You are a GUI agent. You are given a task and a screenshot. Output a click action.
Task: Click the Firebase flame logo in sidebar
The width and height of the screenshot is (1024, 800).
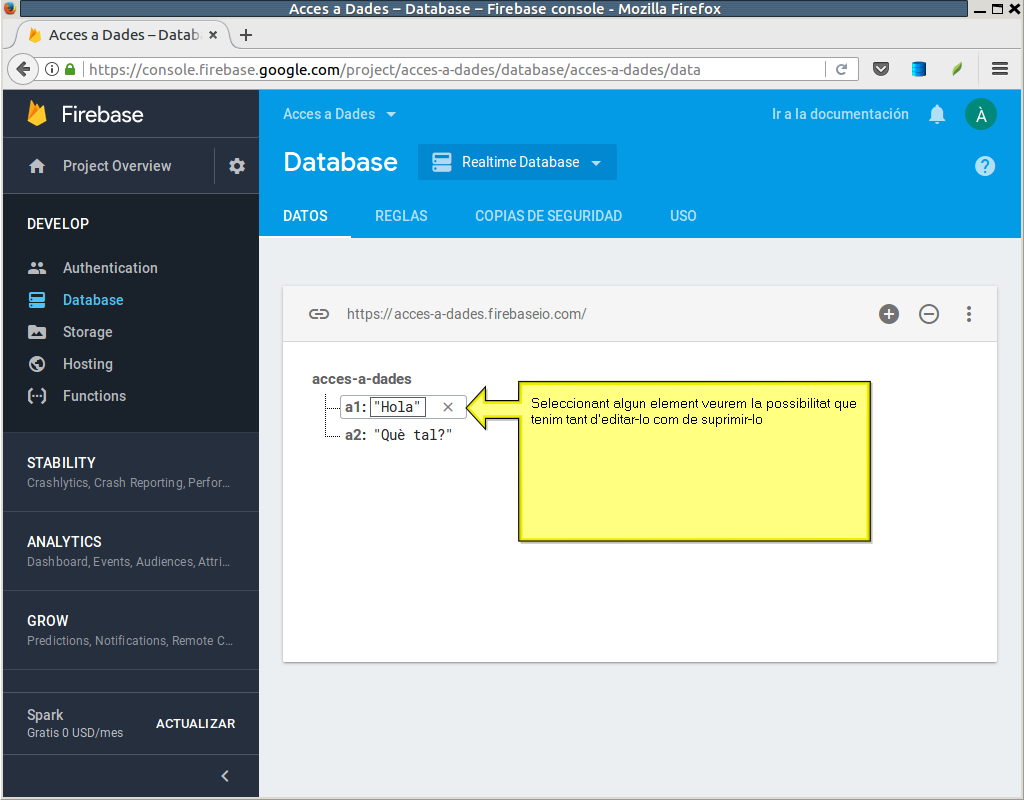(37, 114)
